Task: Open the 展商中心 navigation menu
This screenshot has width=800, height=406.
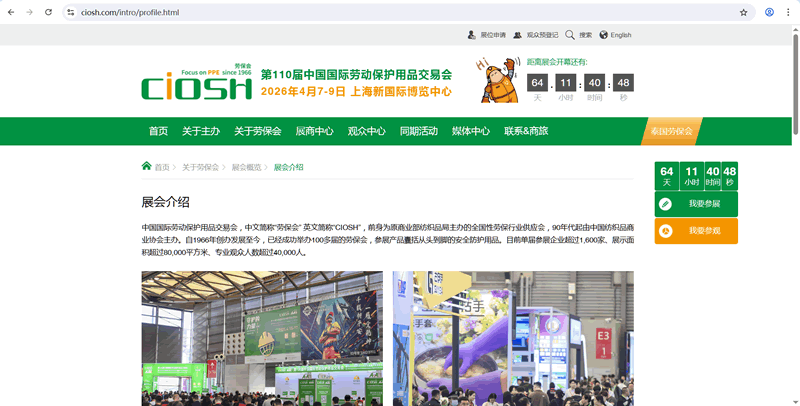Action: (x=314, y=131)
